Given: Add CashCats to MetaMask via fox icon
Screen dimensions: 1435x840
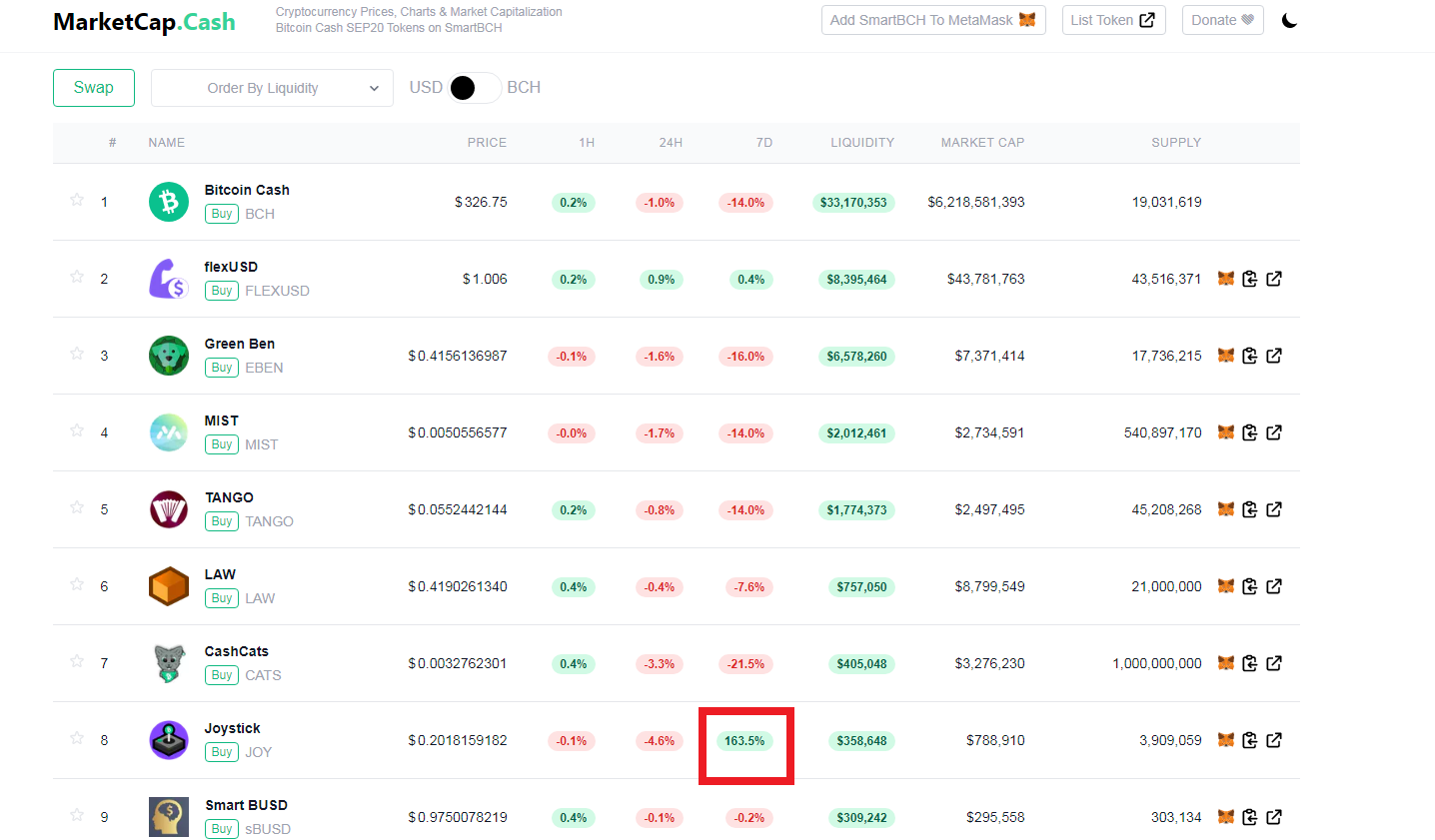Looking at the screenshot, I should pos(1226,663).
